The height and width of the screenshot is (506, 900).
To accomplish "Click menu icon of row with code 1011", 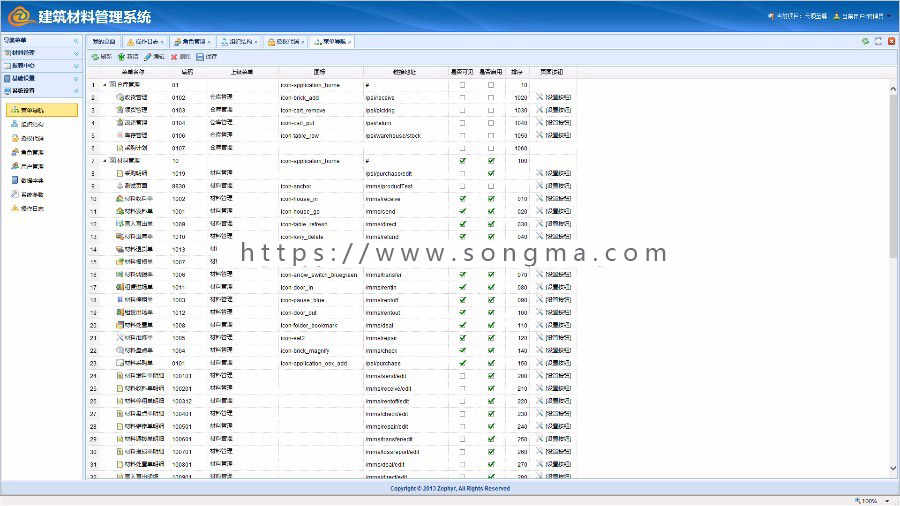I will 120,287.
